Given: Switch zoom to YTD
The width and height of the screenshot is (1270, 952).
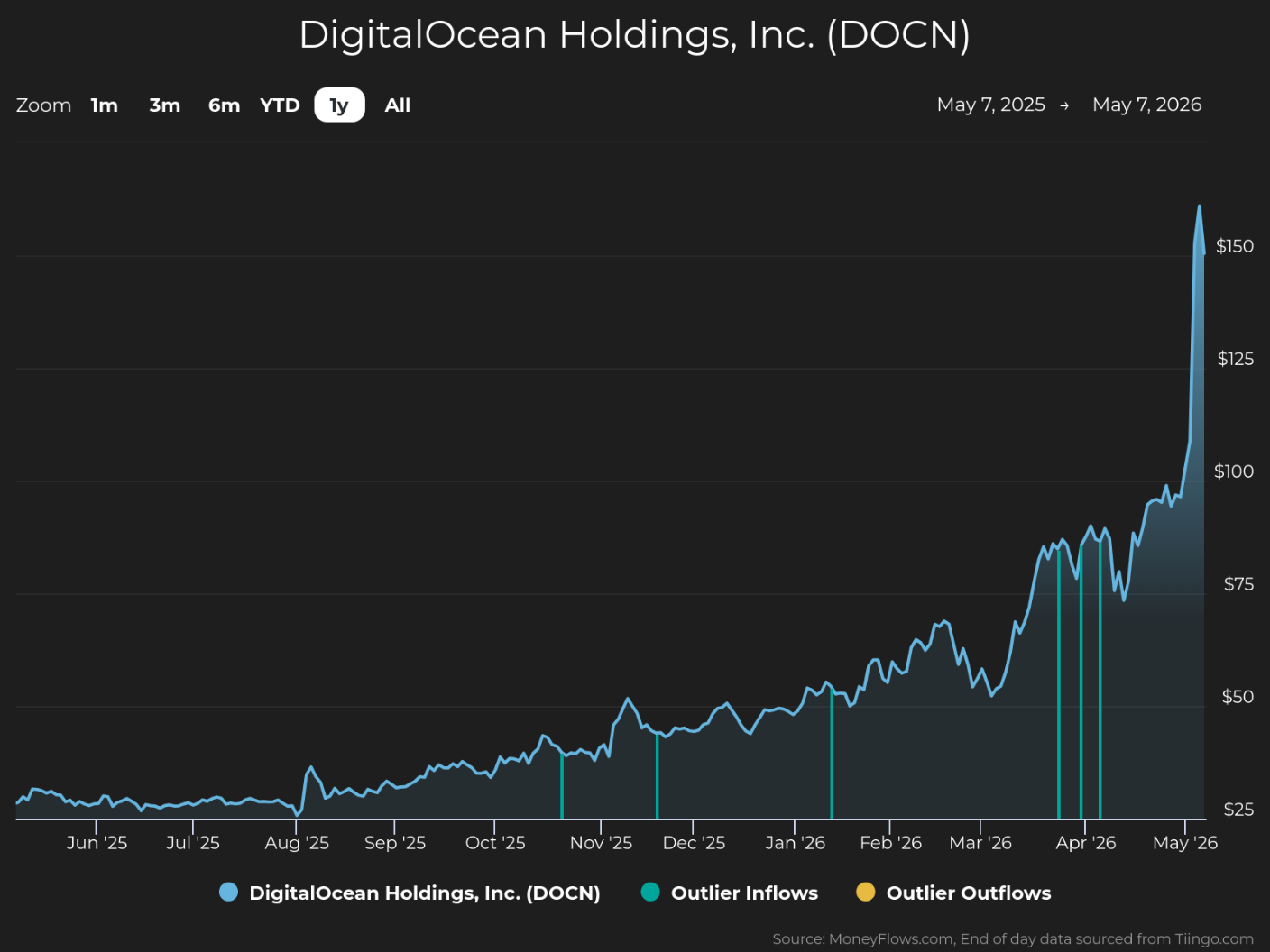Looking at the screenshot, I should (280, 105).
